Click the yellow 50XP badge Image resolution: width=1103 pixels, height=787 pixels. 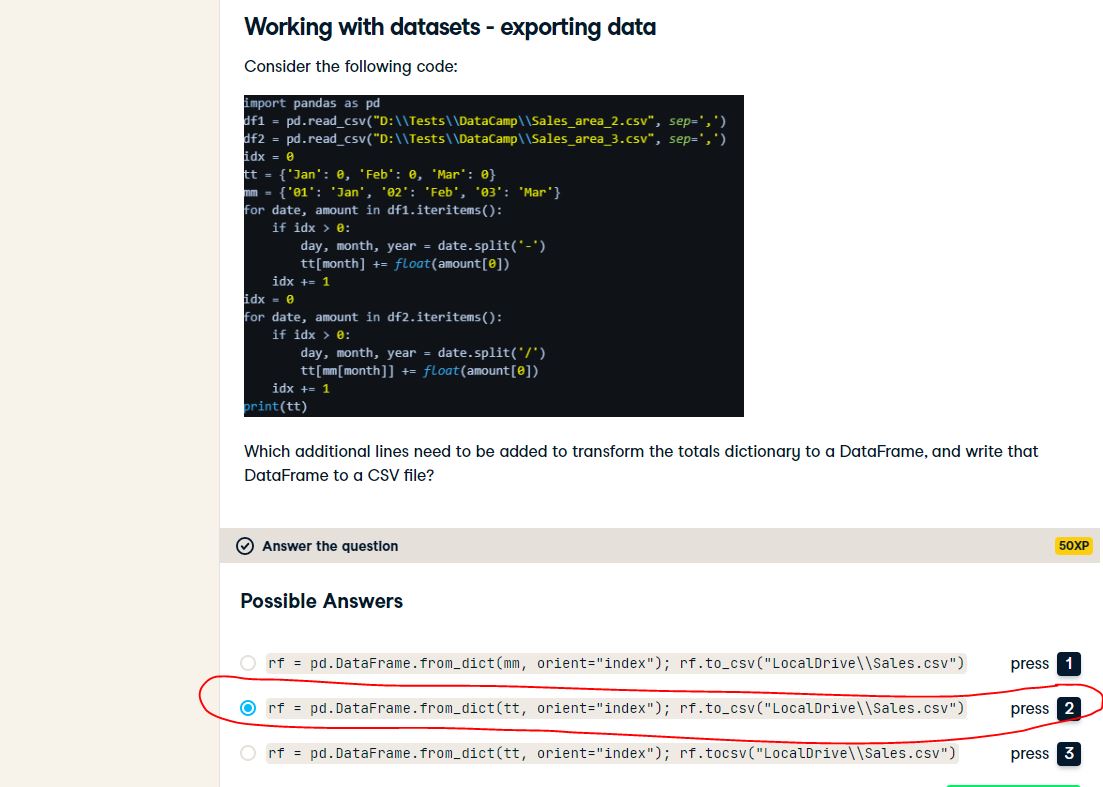[1073, 546]
